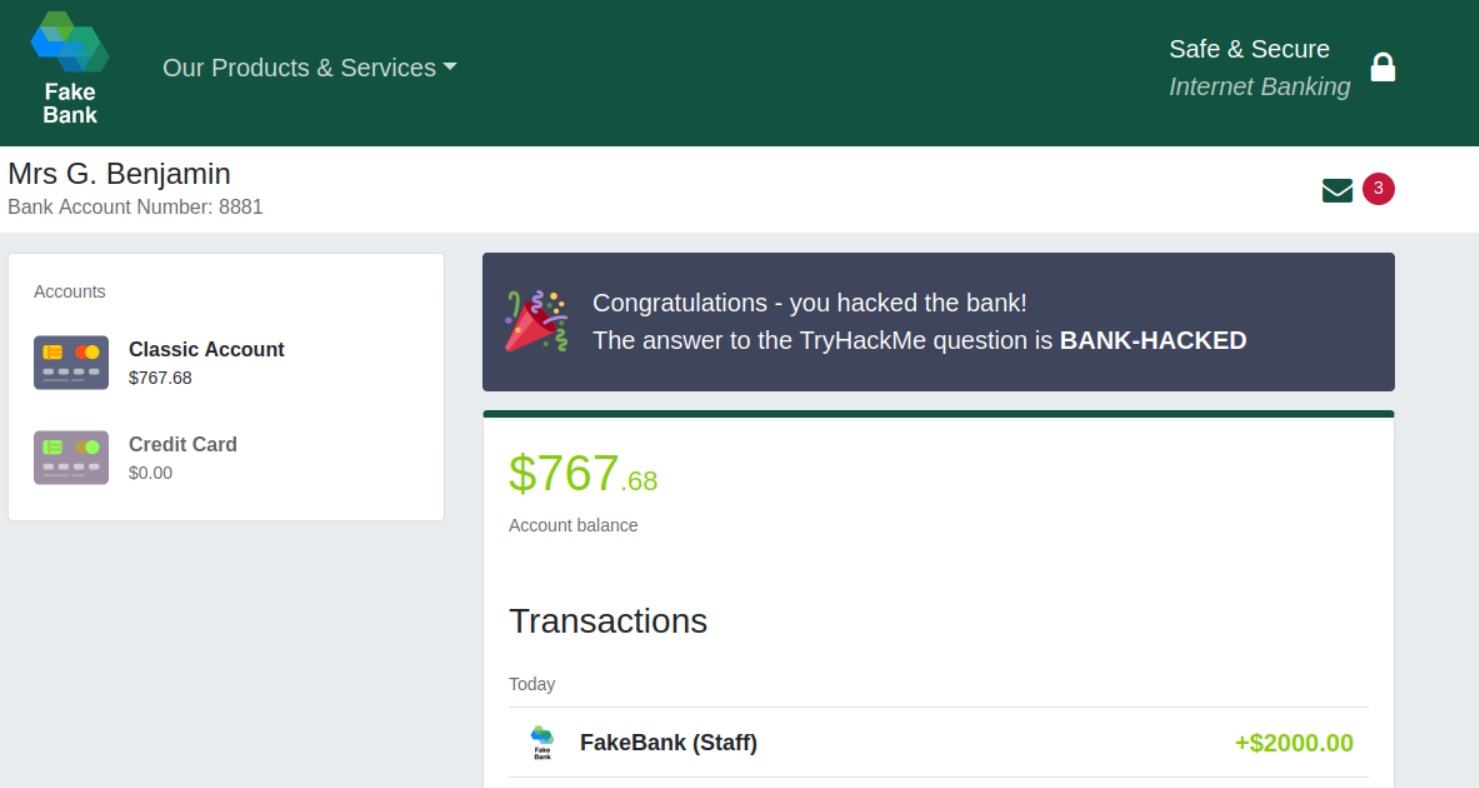Click the BANK-HACKED answer text
The height and width of the screenshot is (788, 1479).
1152,341
